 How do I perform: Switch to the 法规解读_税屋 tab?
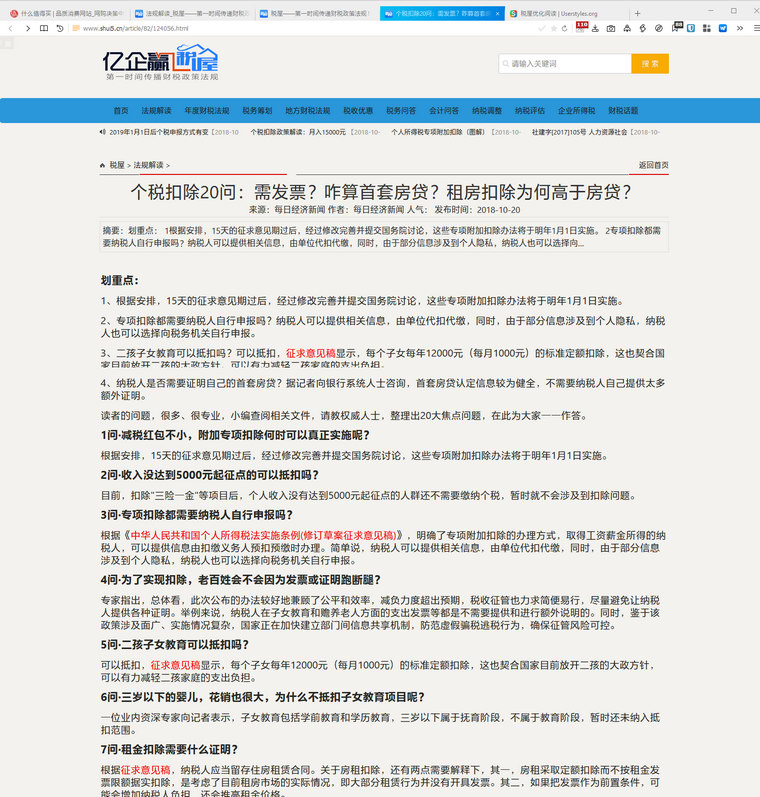[192, 14]
